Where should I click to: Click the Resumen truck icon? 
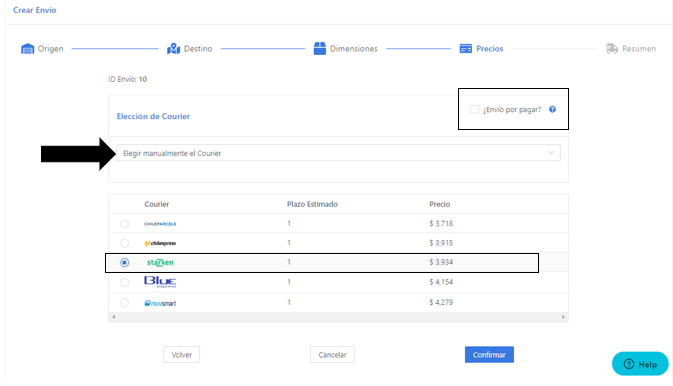612,49
